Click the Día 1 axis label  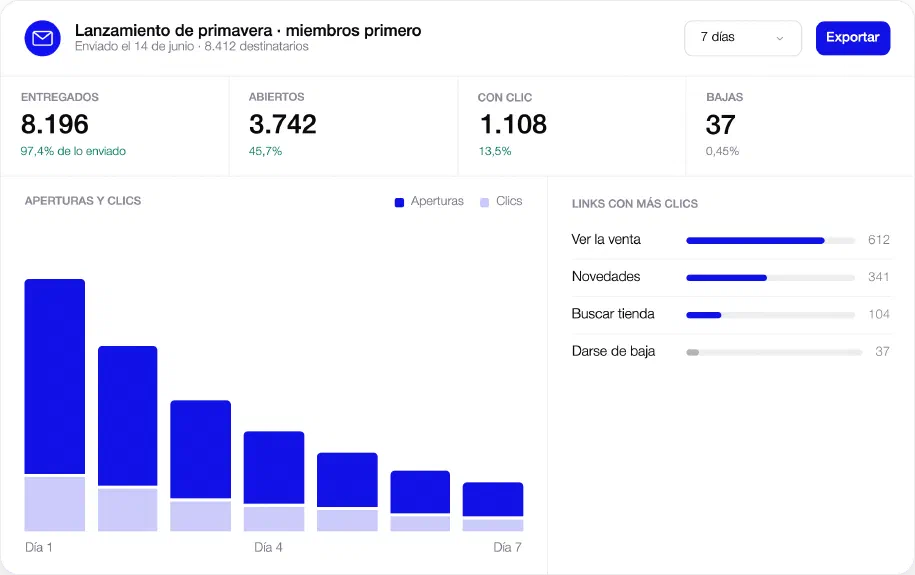tap(39, 548)
